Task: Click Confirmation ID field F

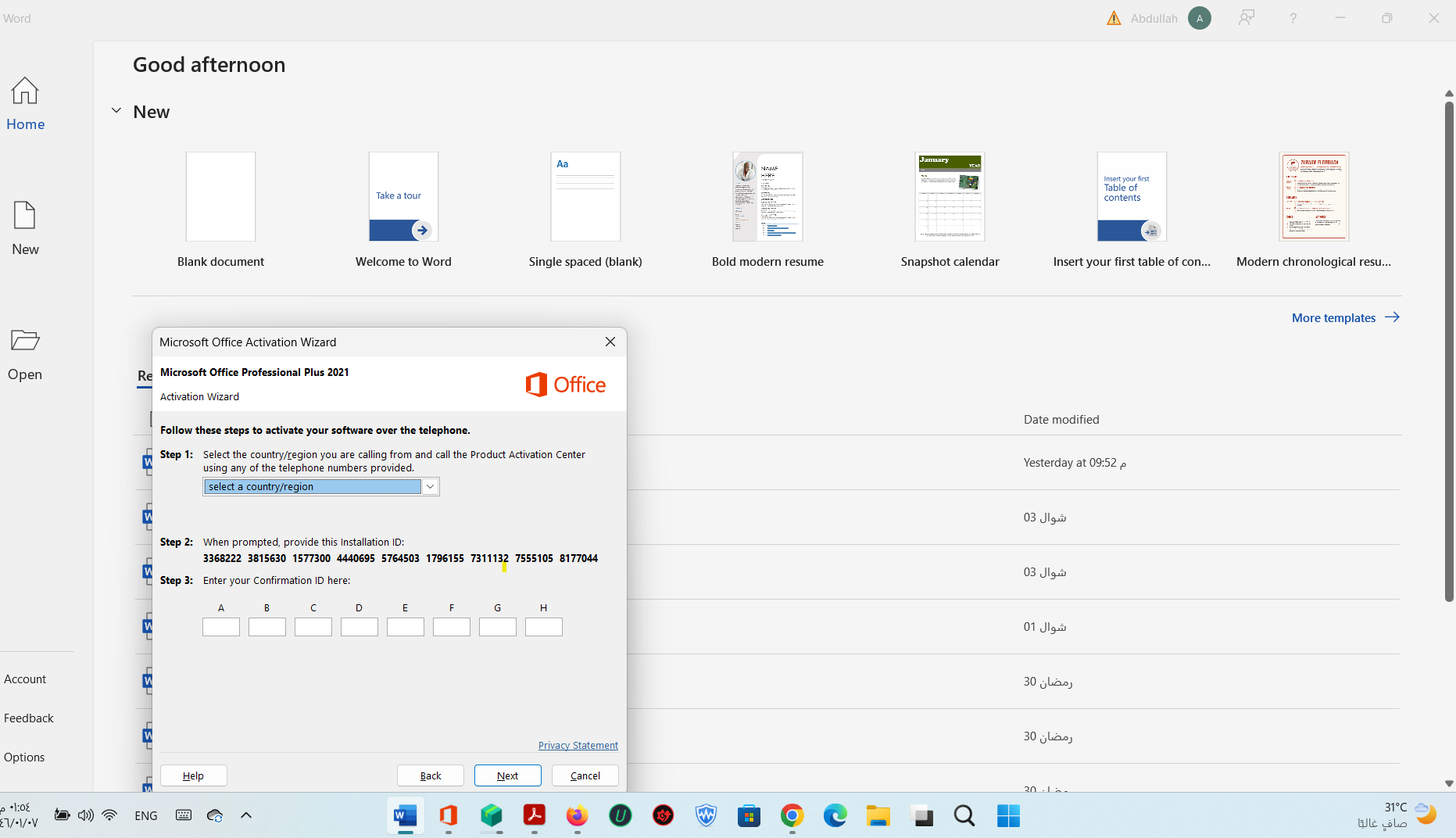Action: (x=452, y=627)
